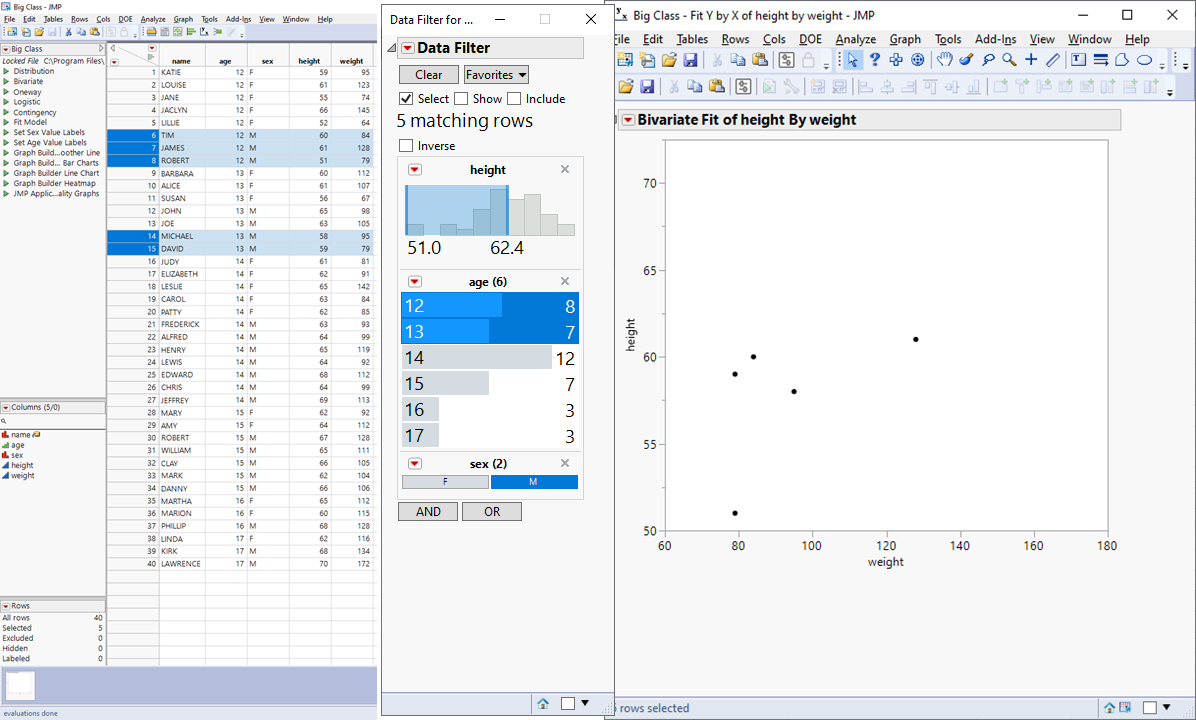This screenshot has width=1196, height=720.
Task: Activate the Help question-mark tool
Action: pos(875,59)
